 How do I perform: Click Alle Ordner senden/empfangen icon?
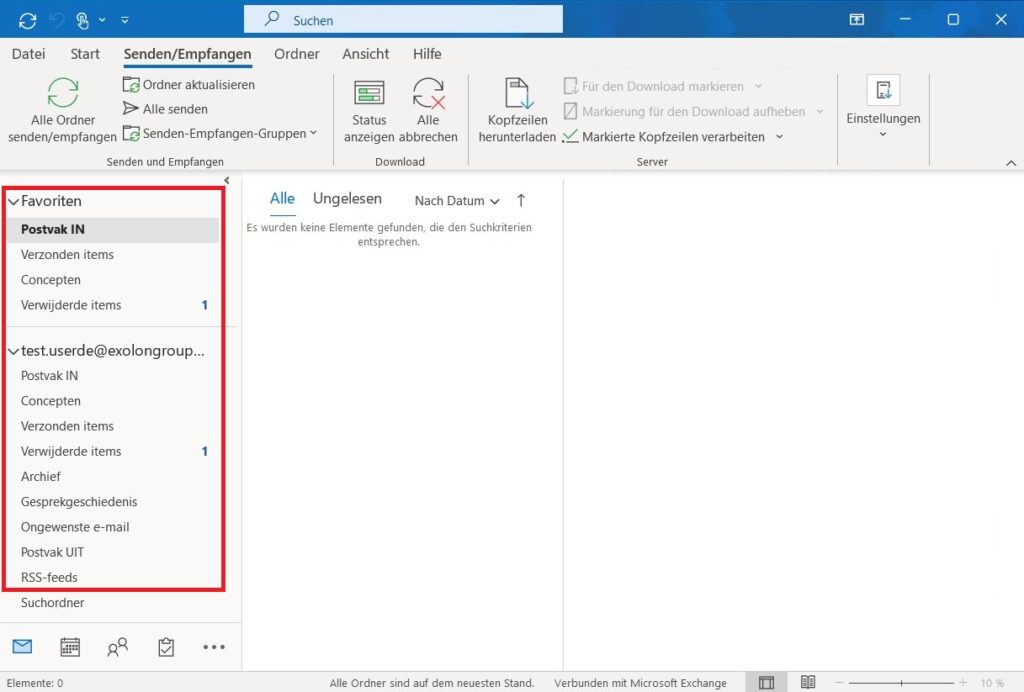coord(63,94)
